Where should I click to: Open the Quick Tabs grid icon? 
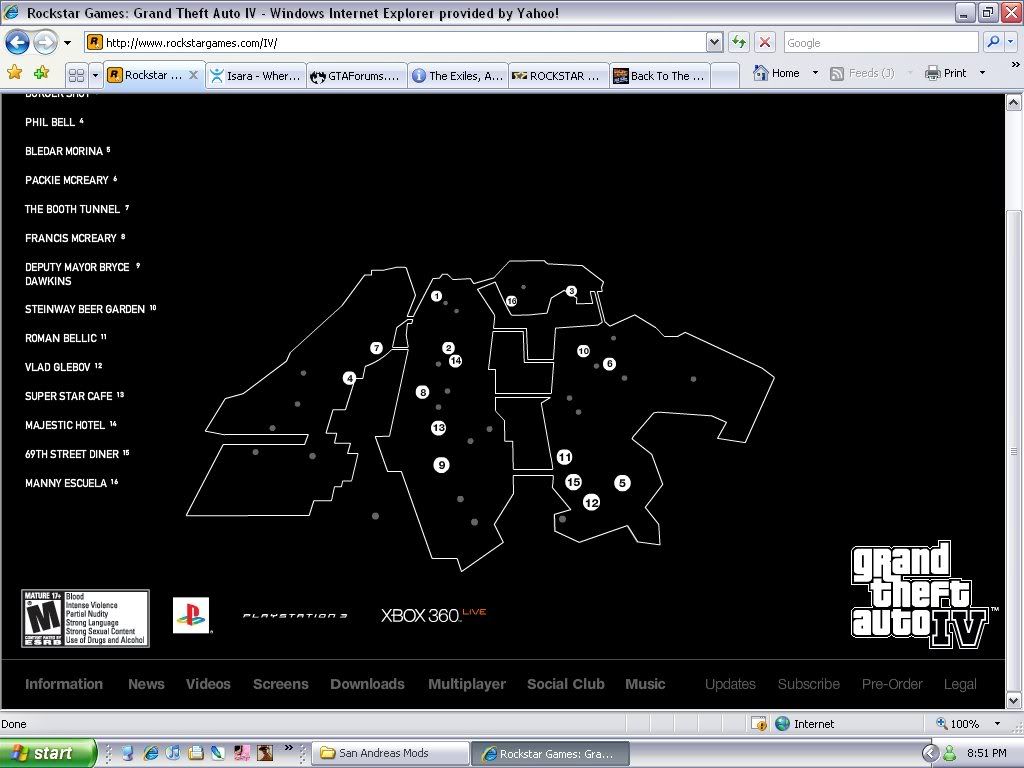click(x=76, y=75)
